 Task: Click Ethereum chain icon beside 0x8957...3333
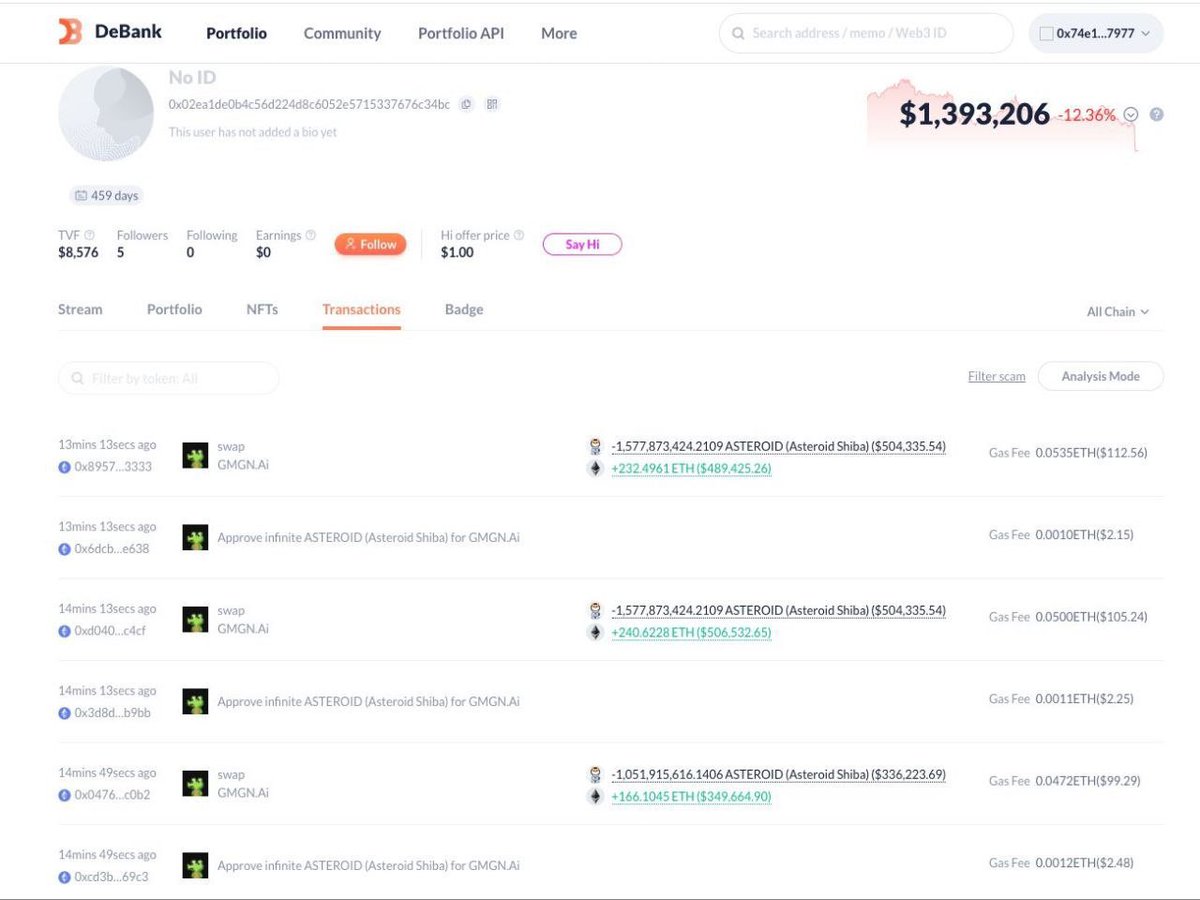65,467
